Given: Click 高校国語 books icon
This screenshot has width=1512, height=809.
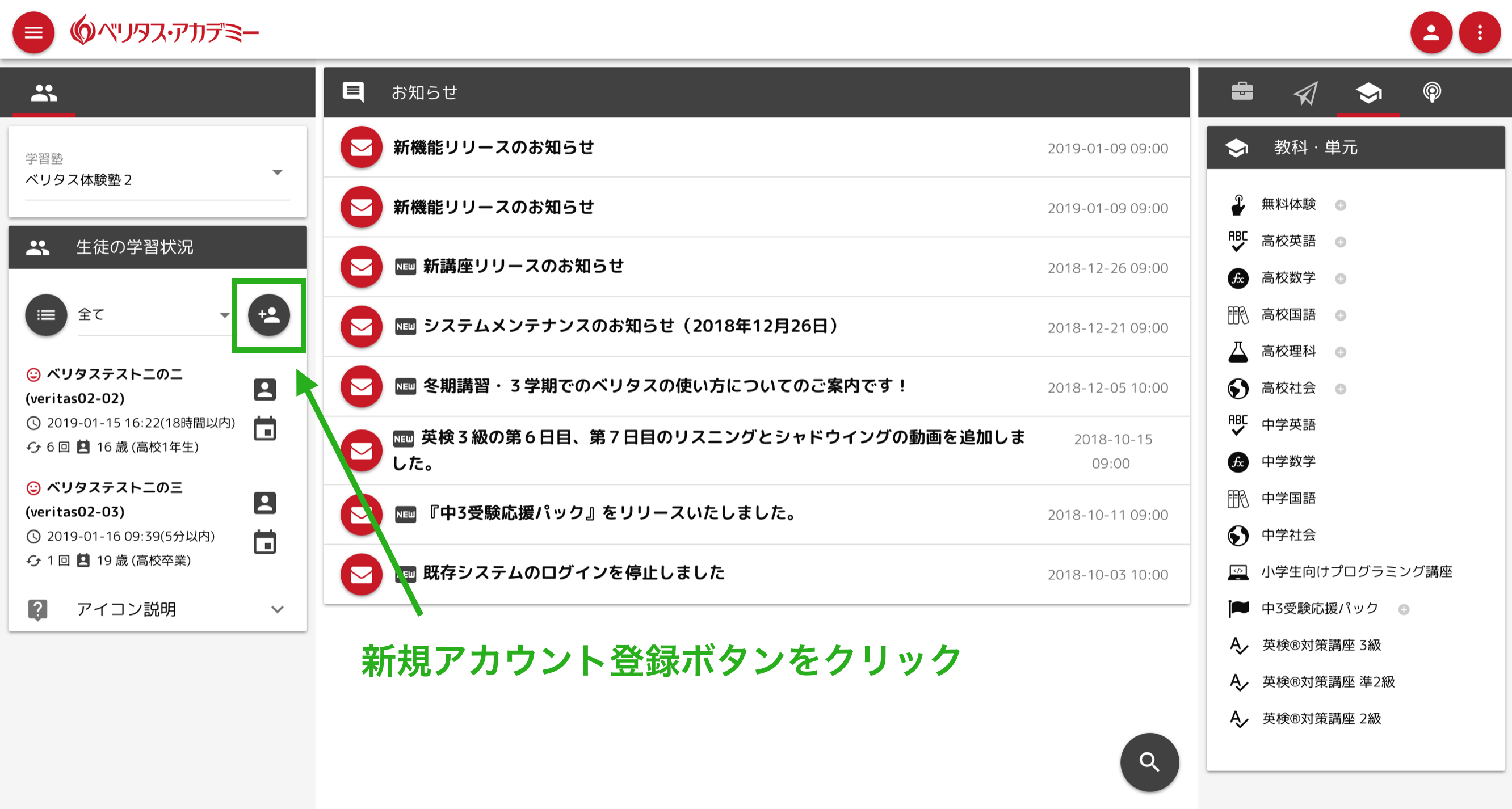Looking at the screenshot, I should [1238, 315].
